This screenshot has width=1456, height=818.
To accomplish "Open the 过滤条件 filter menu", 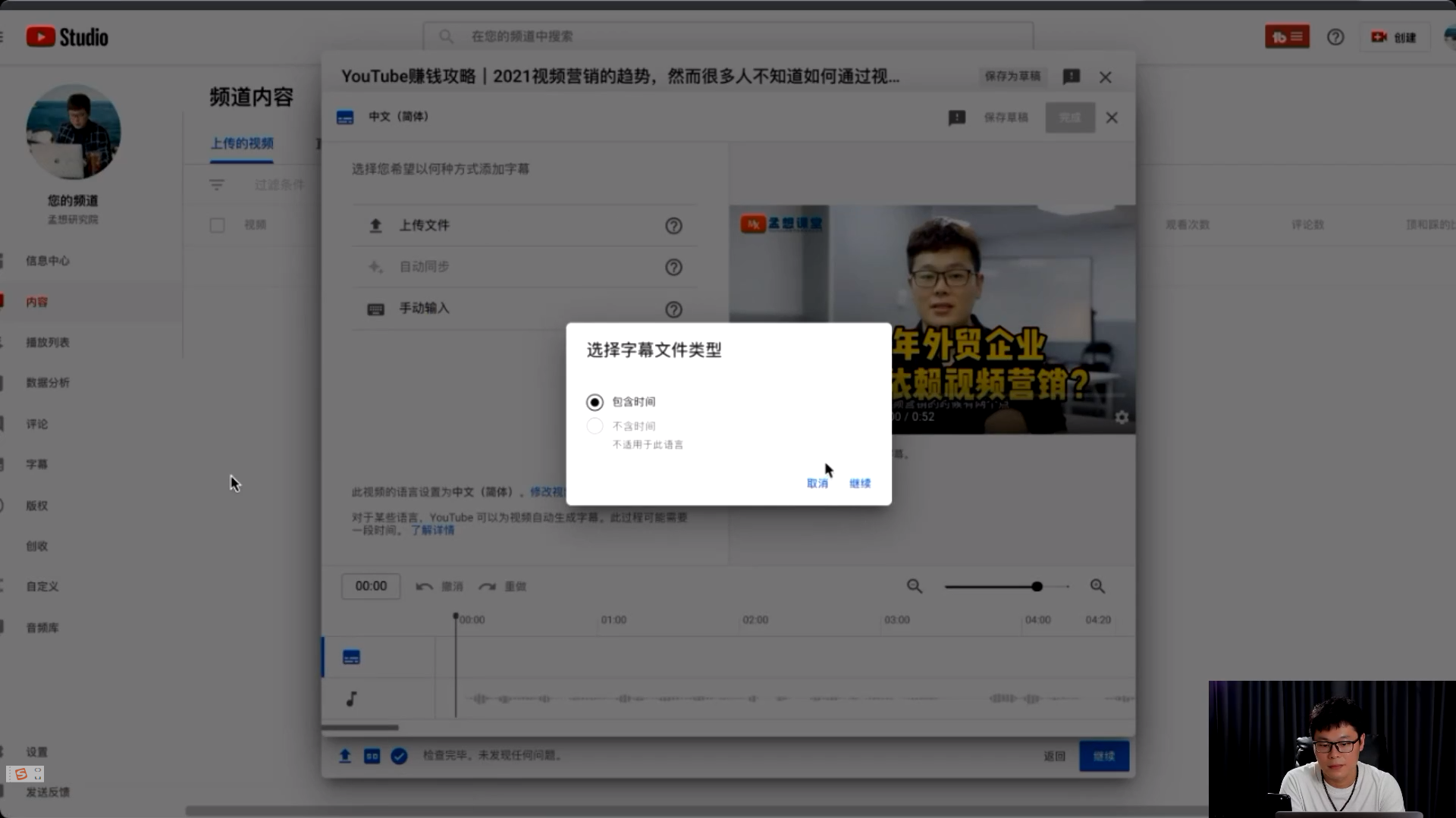I will tap(217, 185).
